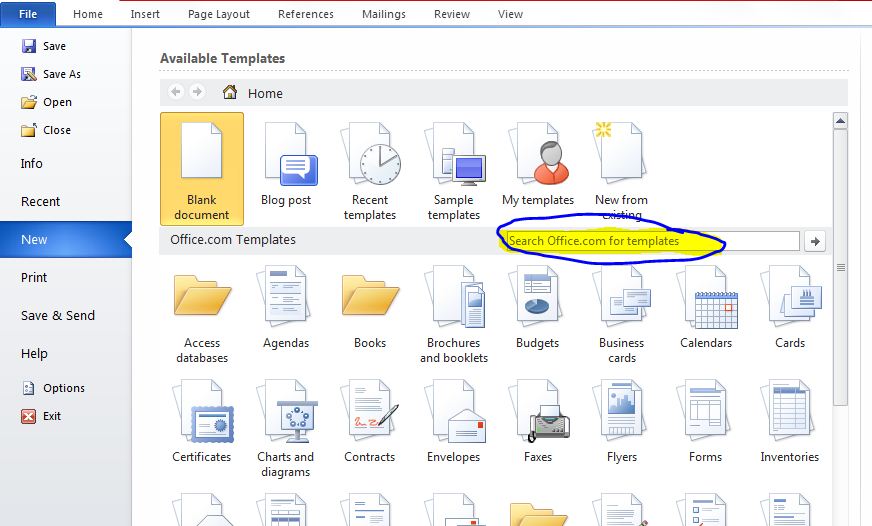The width and height of the screenshot is (872, 526).
Task: Click the scrollbar up arrow
Action: click(840, 121)
